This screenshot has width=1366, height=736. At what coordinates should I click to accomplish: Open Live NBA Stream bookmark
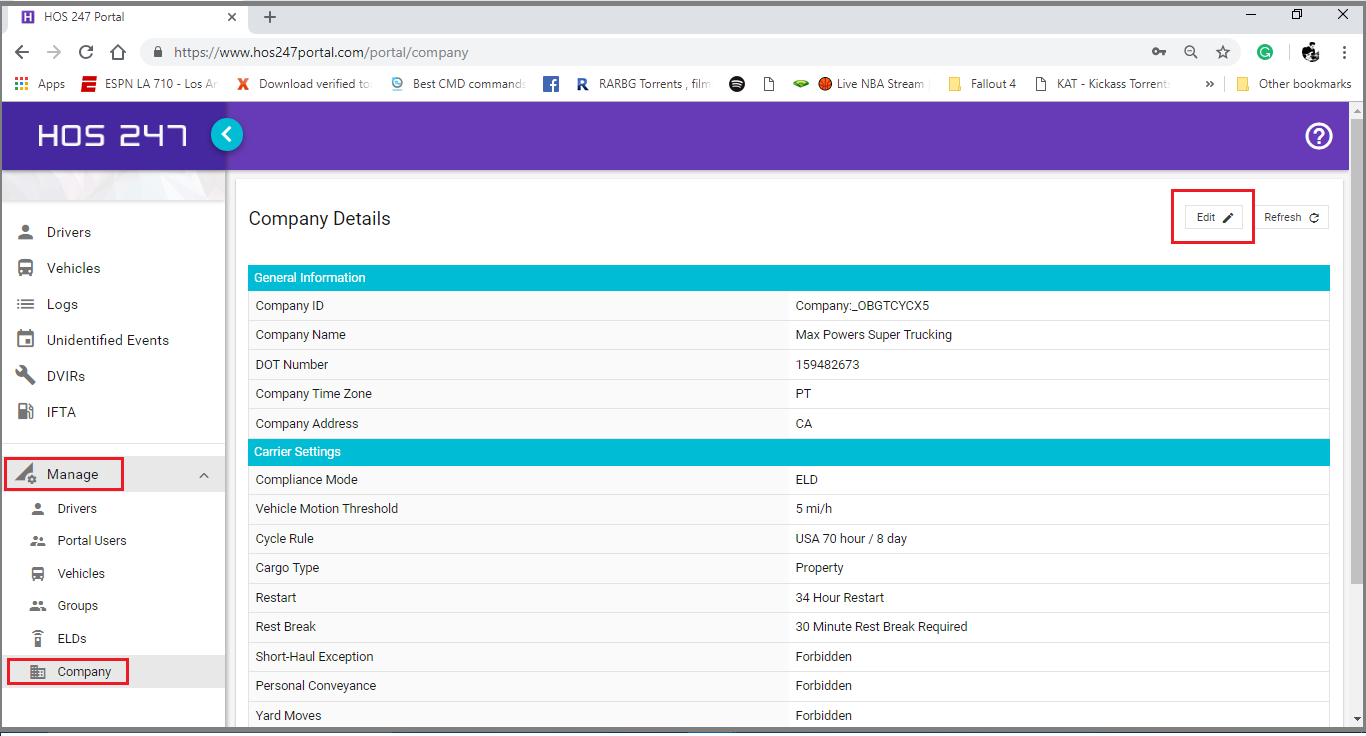point(872,84)
